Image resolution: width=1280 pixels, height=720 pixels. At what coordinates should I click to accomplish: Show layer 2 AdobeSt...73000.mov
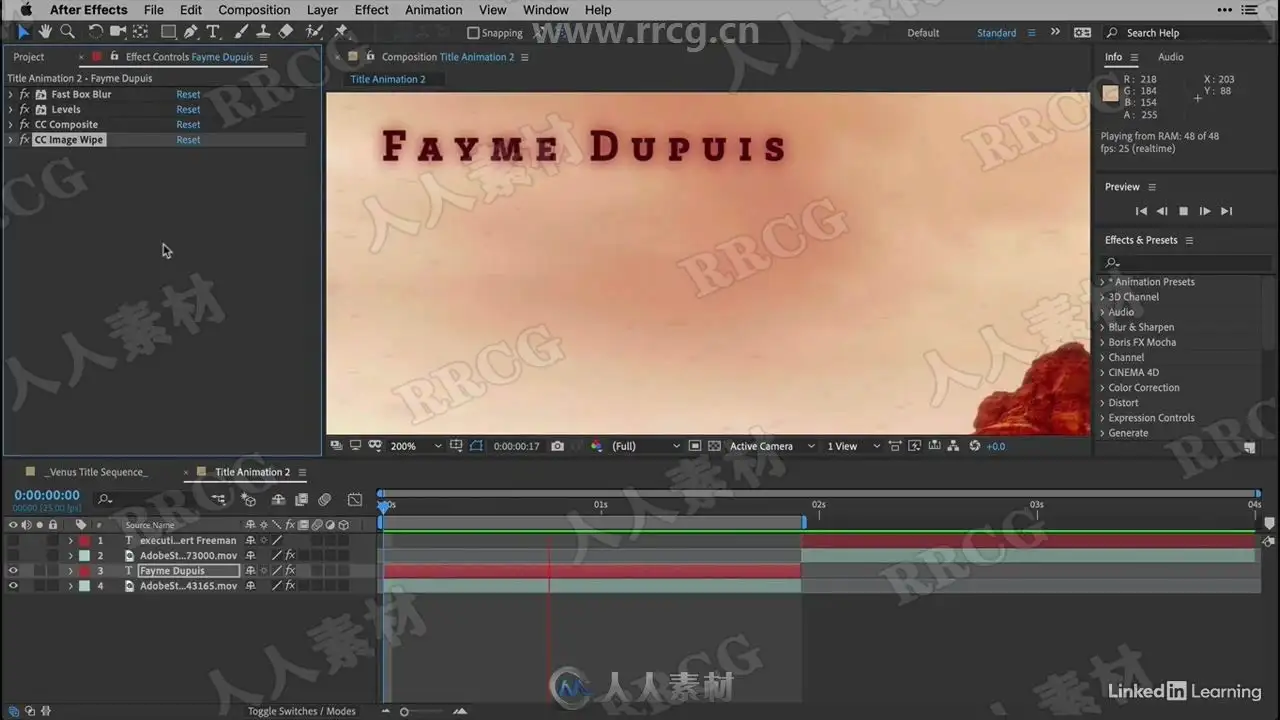(13, 556)
